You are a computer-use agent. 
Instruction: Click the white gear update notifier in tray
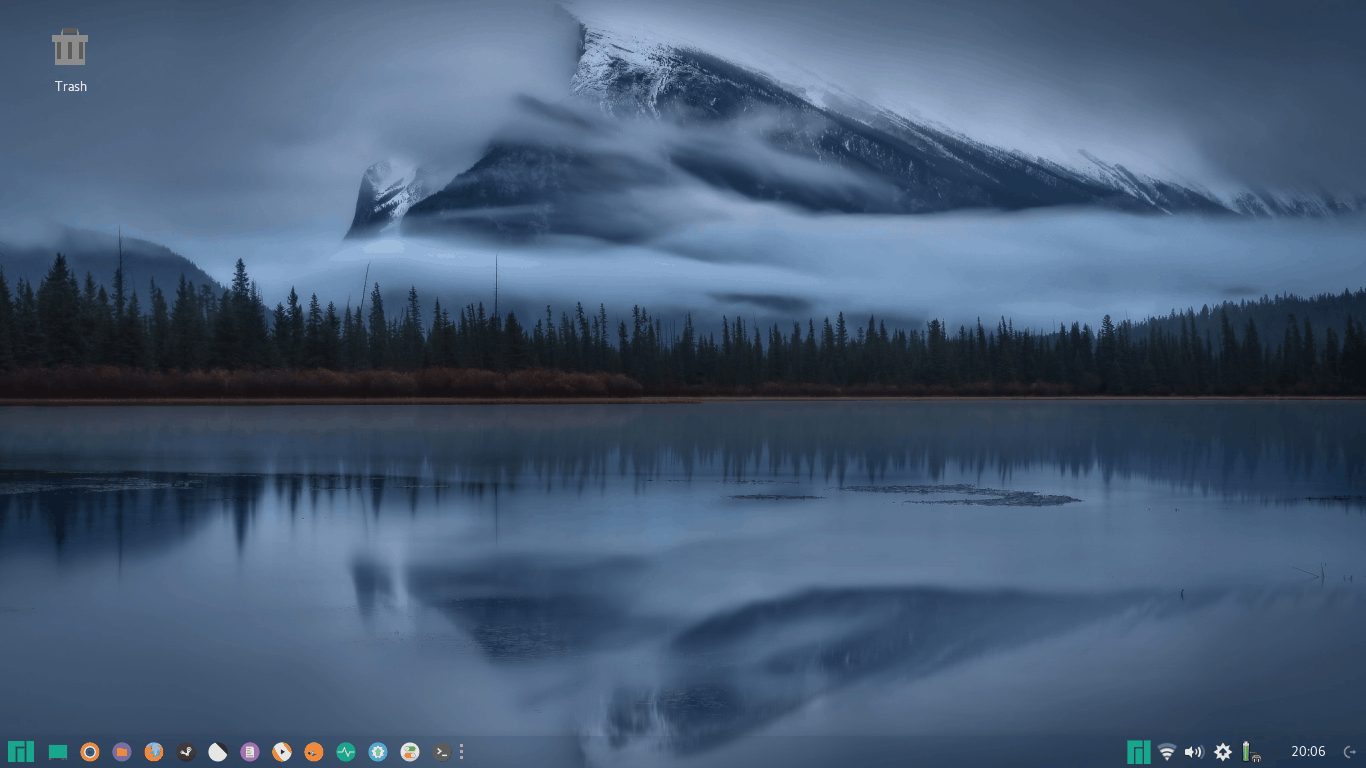pos(1222,752)
